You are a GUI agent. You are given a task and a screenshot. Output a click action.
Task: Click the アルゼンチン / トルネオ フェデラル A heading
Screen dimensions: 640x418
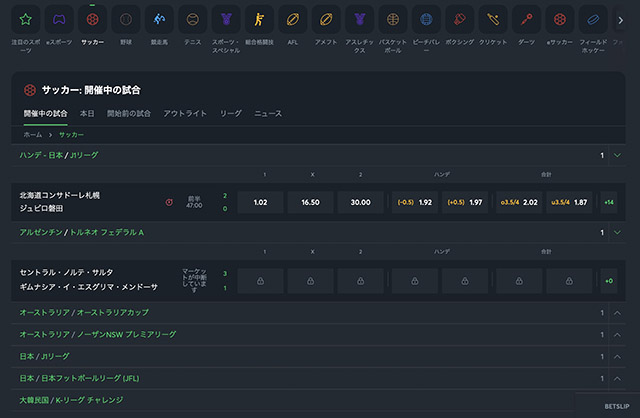(x=82, y=232)
